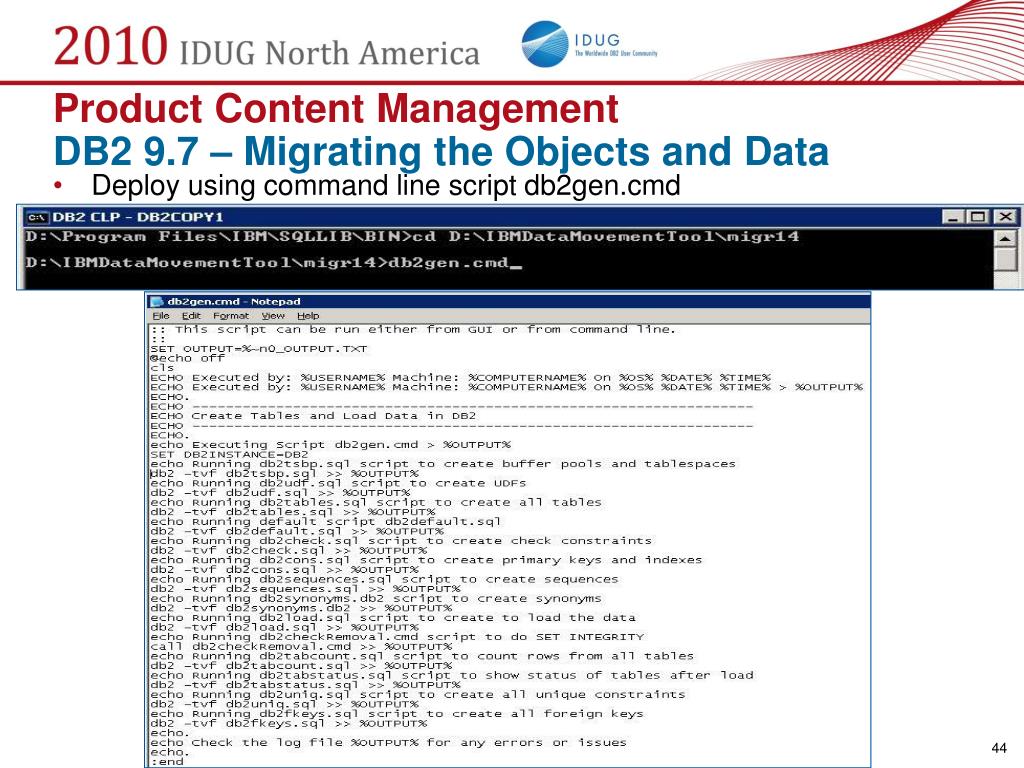This screenshot has height=768, width=1024.
Task: Click the command prompt line with db2gen.cmd
Action: tap(274, 263)
